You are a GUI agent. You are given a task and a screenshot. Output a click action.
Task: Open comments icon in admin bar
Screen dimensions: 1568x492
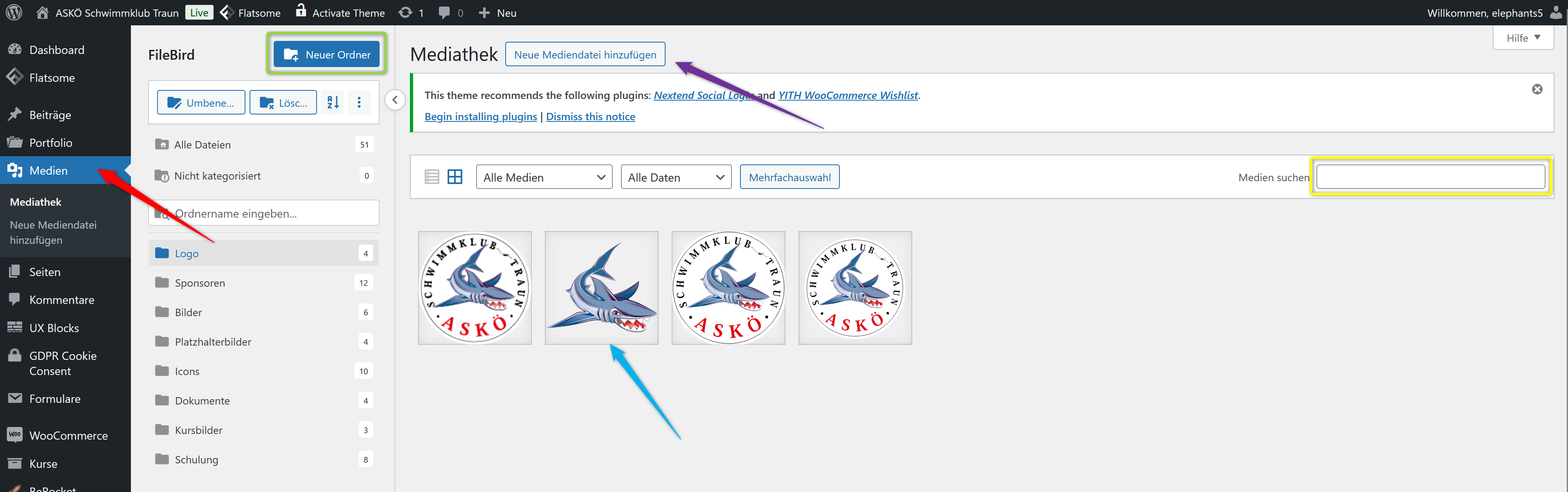[x=451, y=13]
